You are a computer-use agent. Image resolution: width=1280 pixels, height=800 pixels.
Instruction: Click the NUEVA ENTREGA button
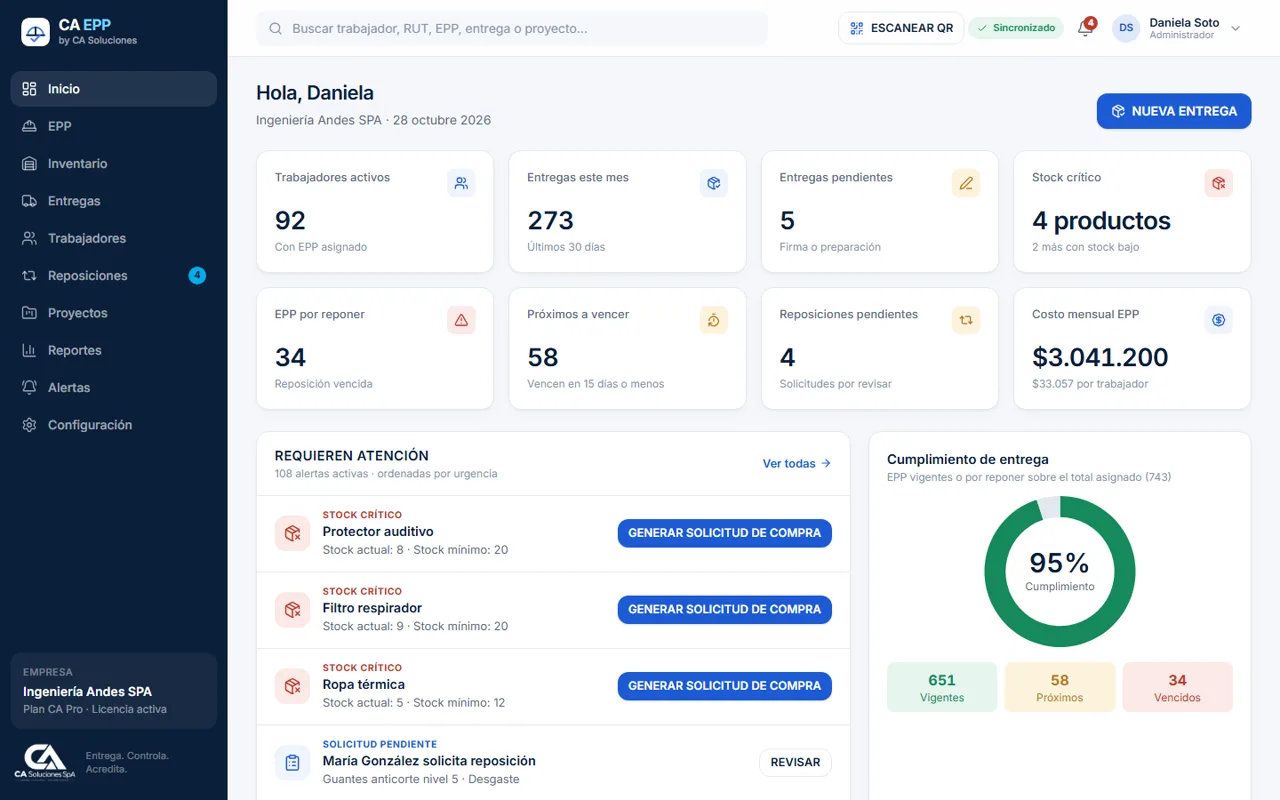pyautogui.click(x=1174, y=111)
